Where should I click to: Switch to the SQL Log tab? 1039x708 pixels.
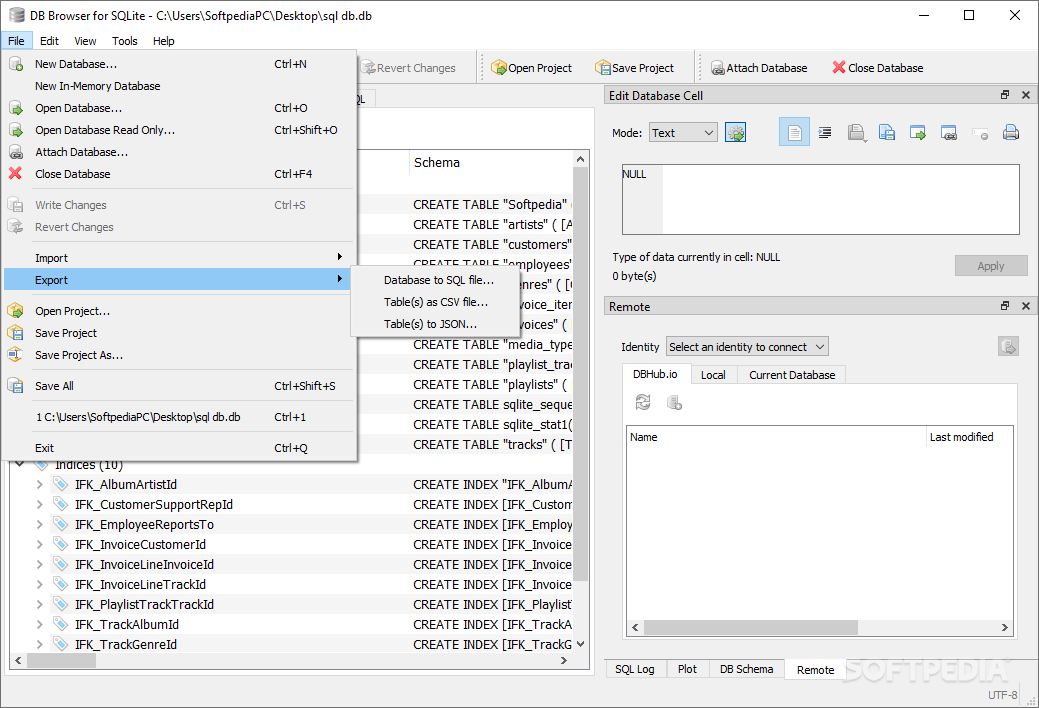(x=634, y=669)
